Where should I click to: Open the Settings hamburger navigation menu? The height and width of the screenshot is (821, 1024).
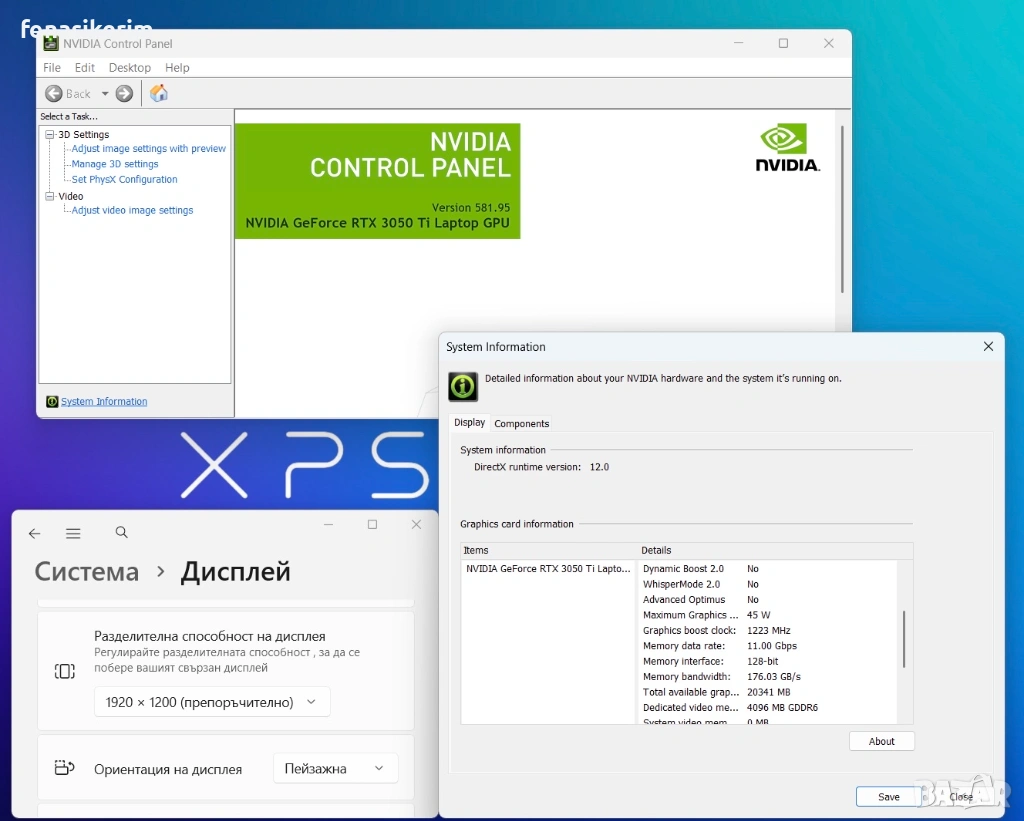73,534
